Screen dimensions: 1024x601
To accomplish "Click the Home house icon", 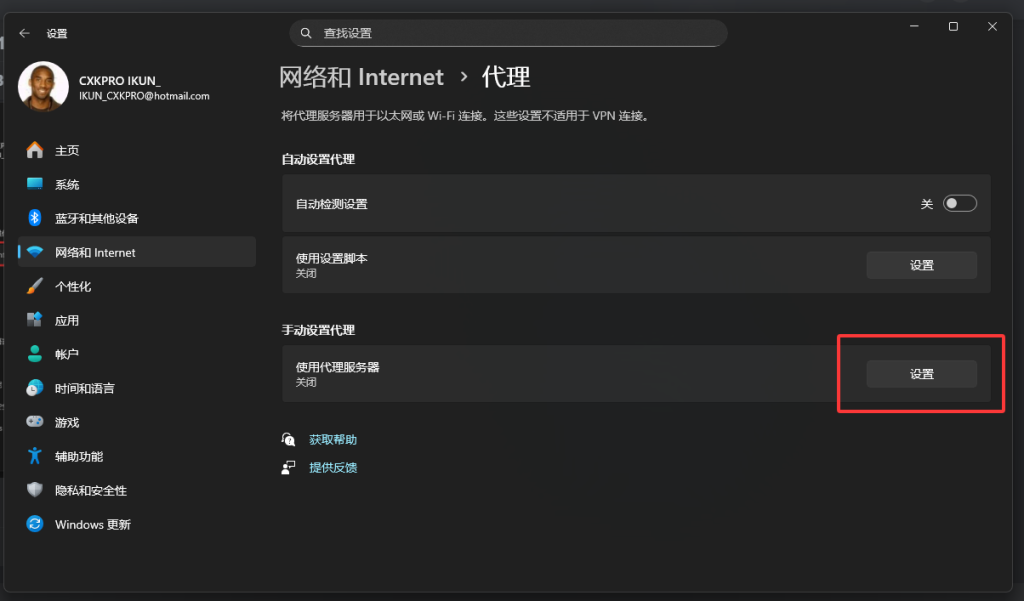I will (x=35, y=150).
